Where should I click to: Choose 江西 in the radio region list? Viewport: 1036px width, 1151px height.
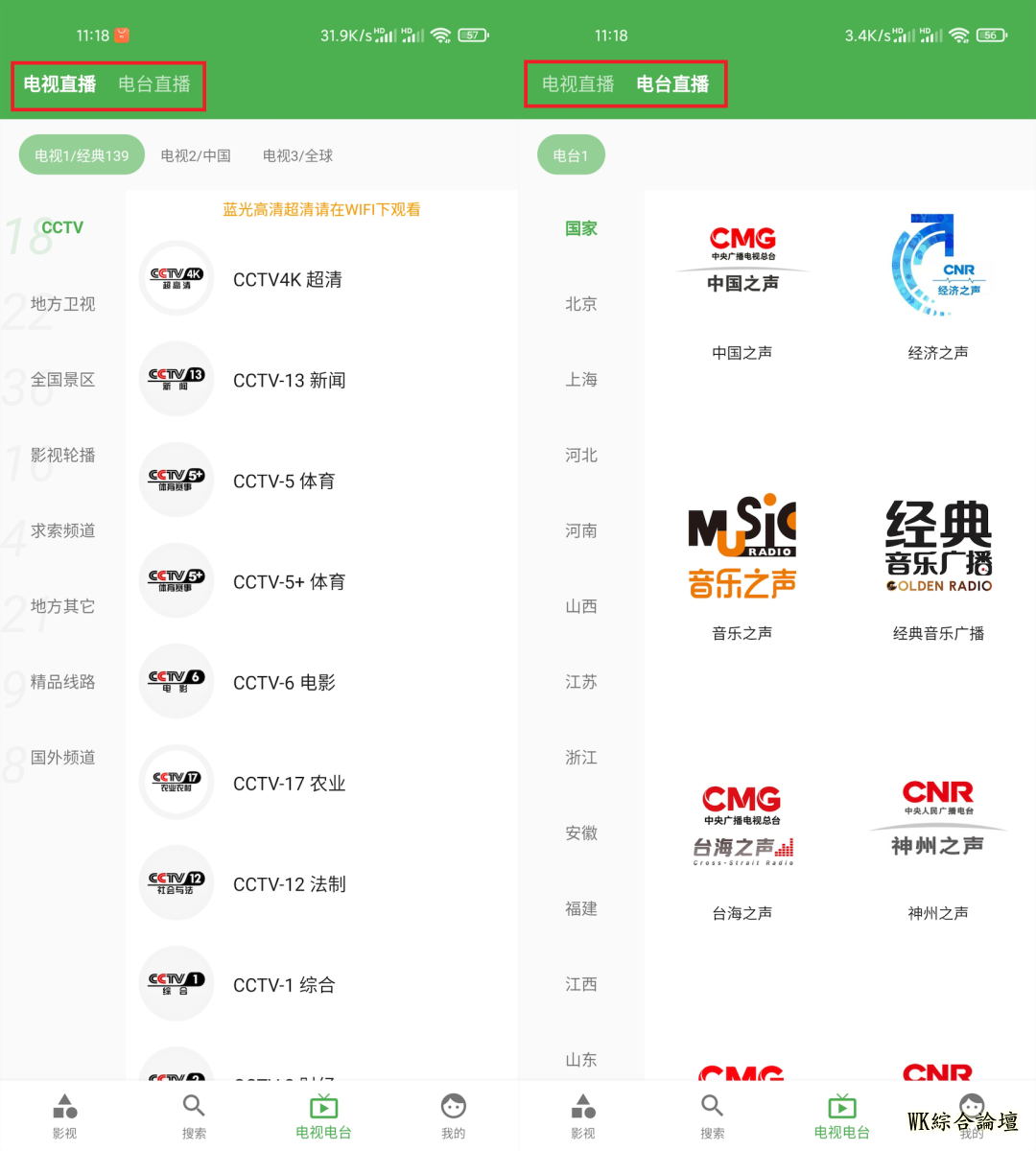581,984
